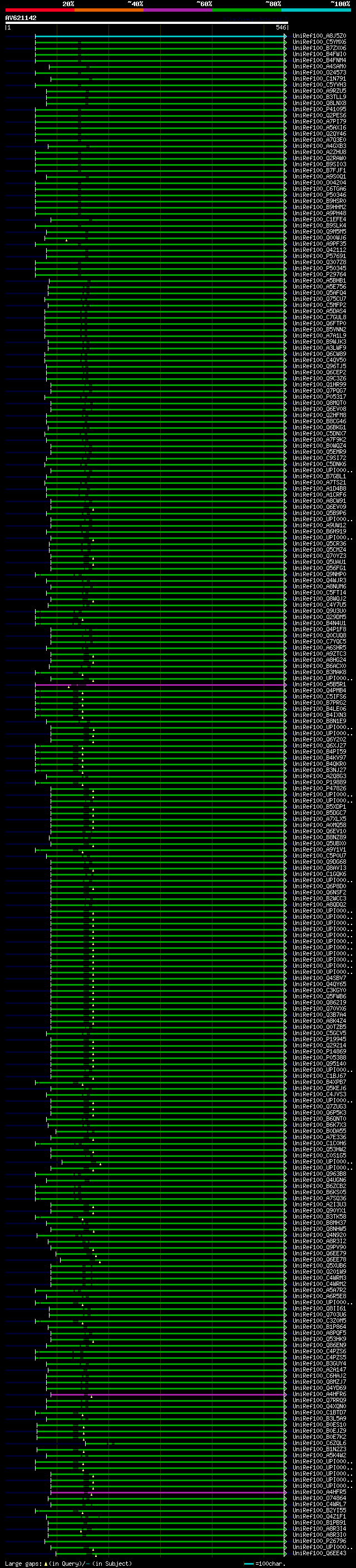Click the white query sequence ruler bar
This screenshot has height=1568, width=356.
point(146,23)
